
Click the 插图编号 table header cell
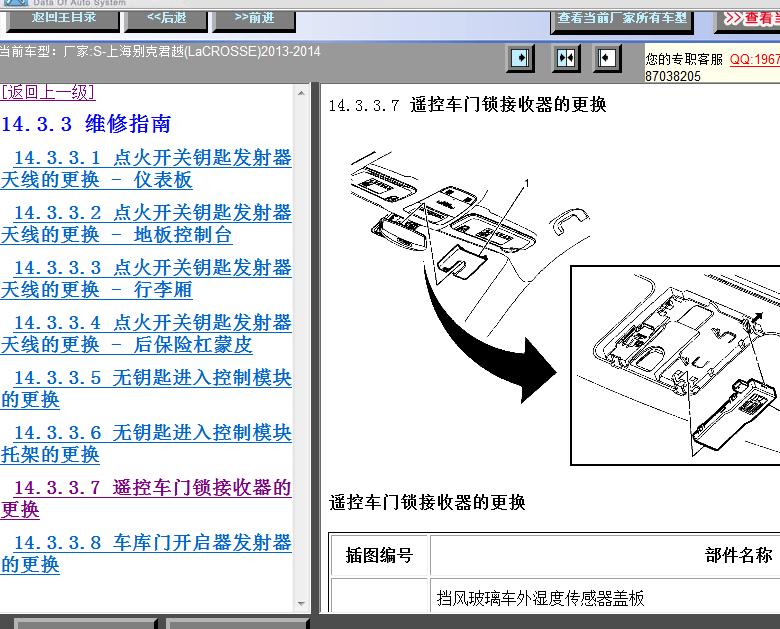pos(379,555)
